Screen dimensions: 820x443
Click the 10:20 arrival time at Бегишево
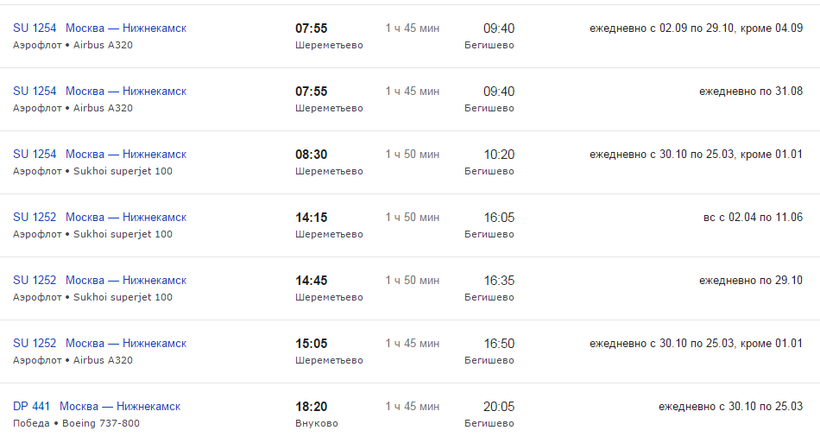499,155
